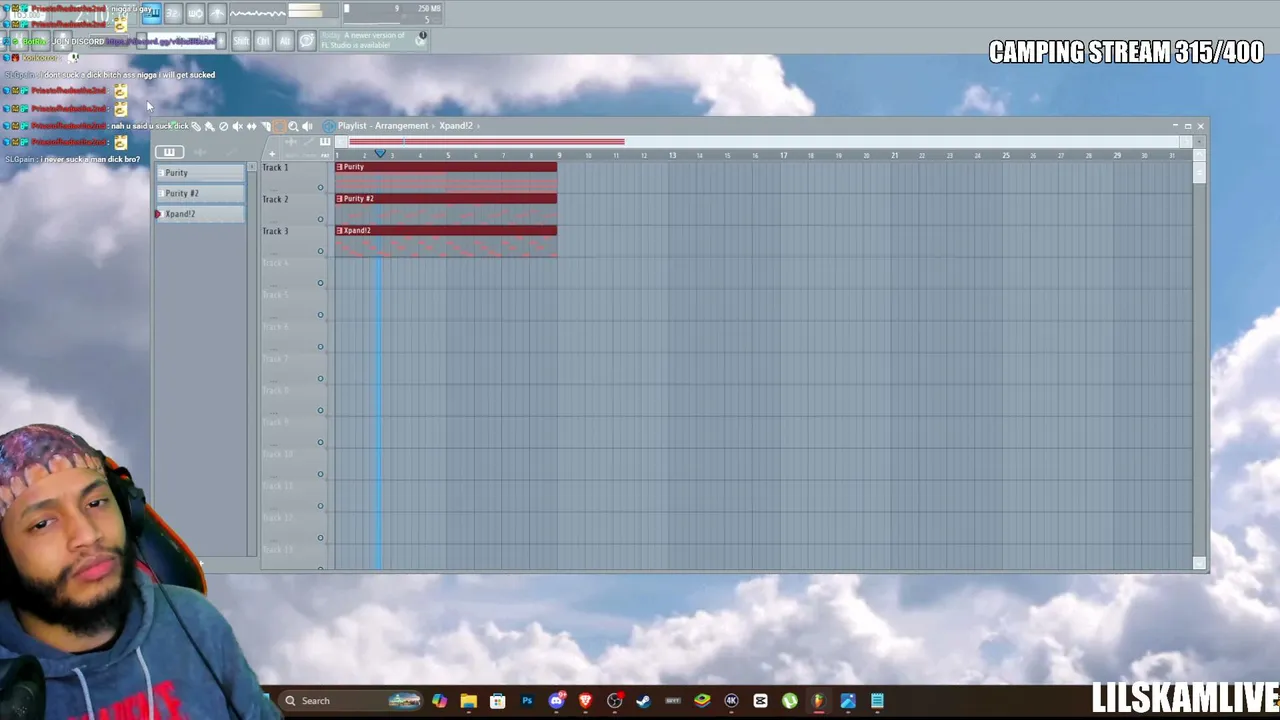This screenshot has height=720, width=1280.
Task: Toggle mute switch on Track 2
Action: (321, 219)
